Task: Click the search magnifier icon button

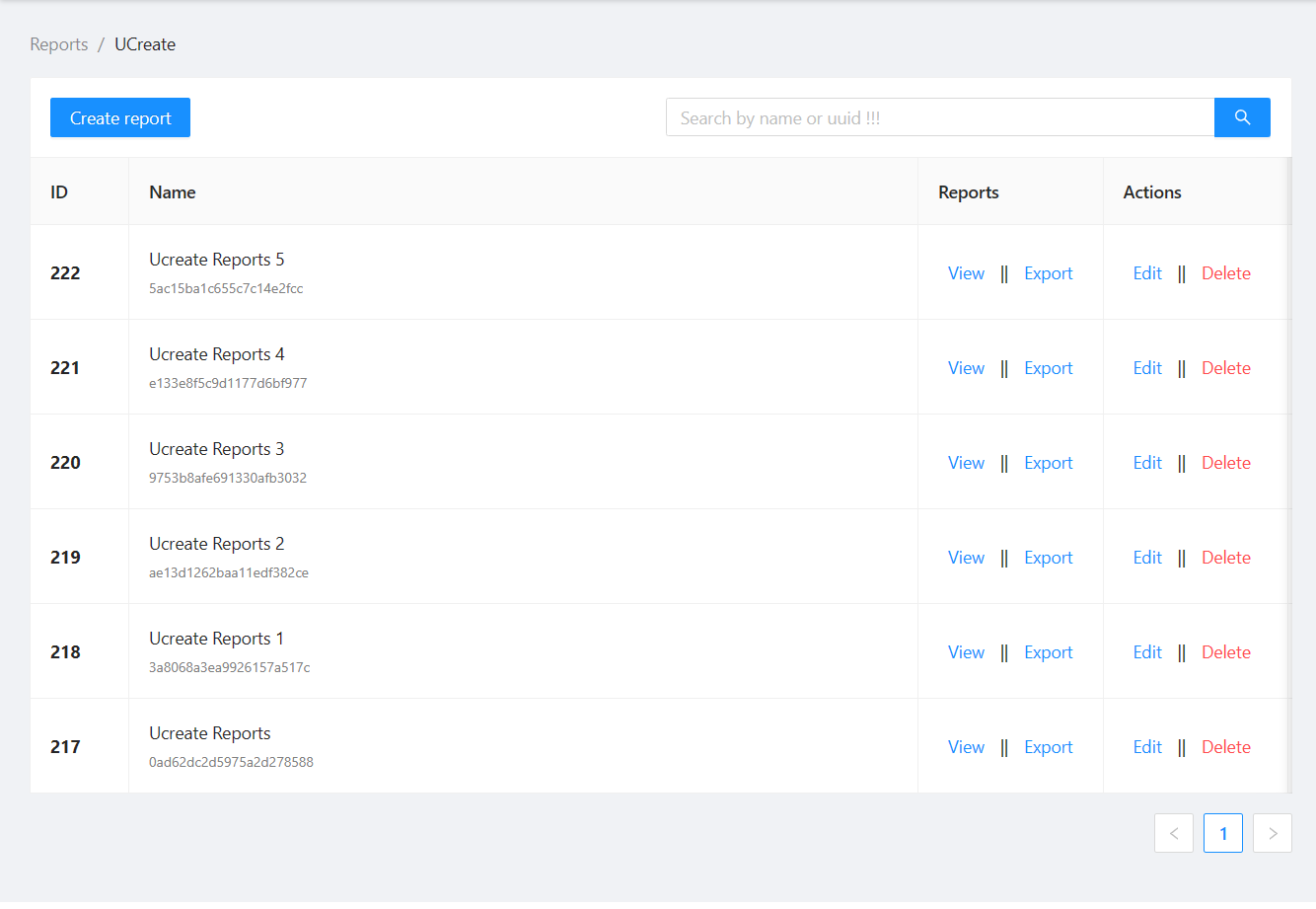Action: pyautogui.click(x=1242, y=117)
